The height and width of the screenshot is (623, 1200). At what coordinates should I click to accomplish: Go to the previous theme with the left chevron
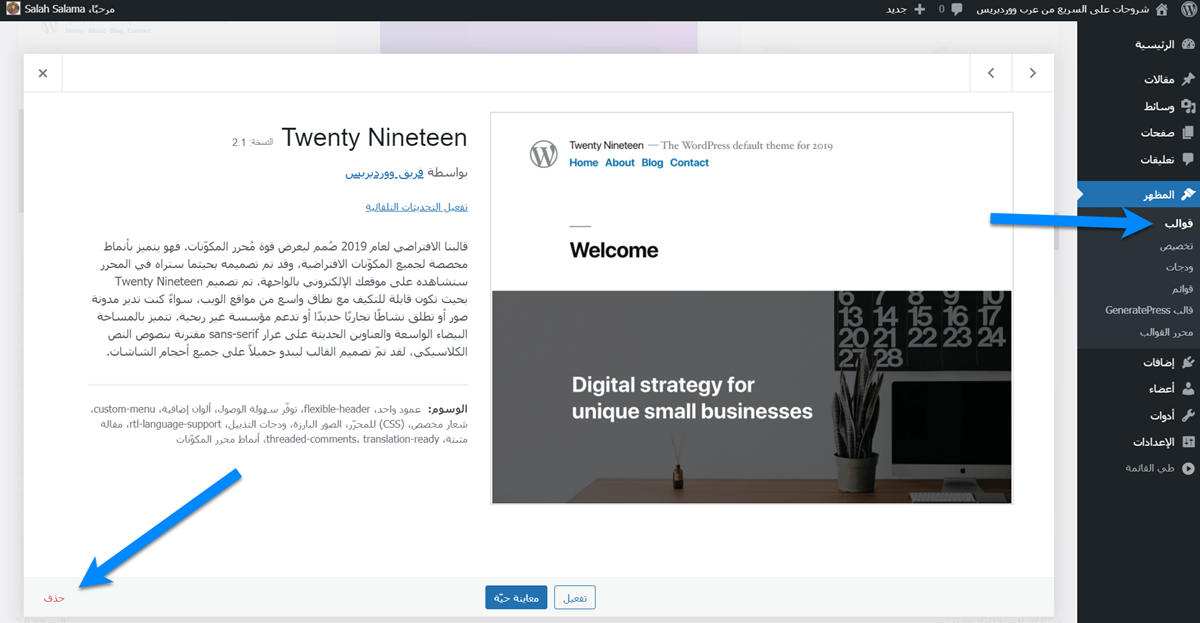(990, 73)
